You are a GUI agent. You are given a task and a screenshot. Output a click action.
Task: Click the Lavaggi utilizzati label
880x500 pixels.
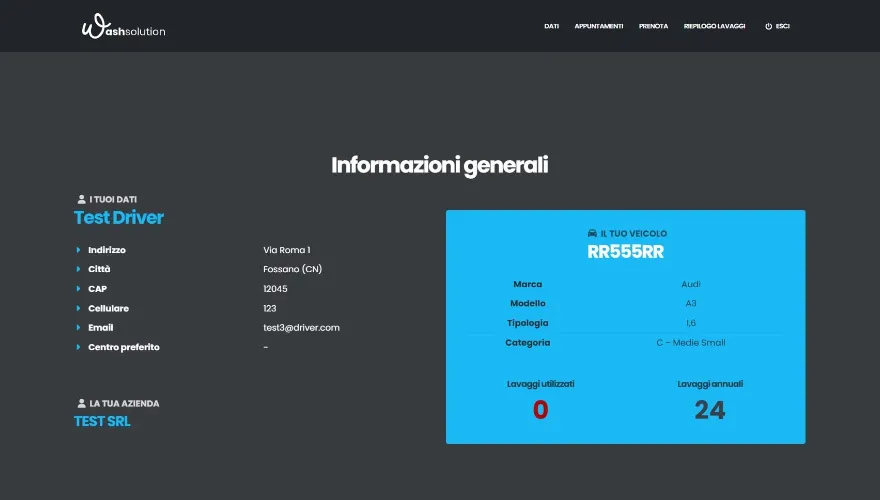[x=540, y=384]
